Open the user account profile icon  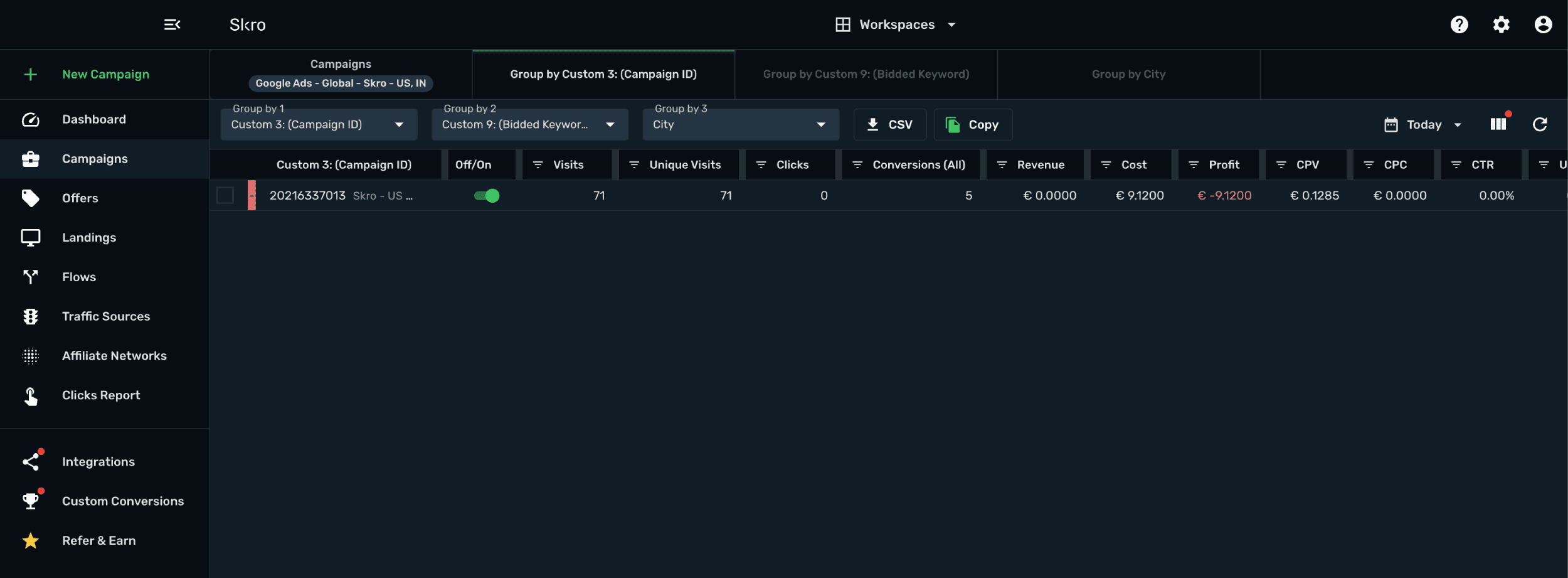pos(1544,24)
